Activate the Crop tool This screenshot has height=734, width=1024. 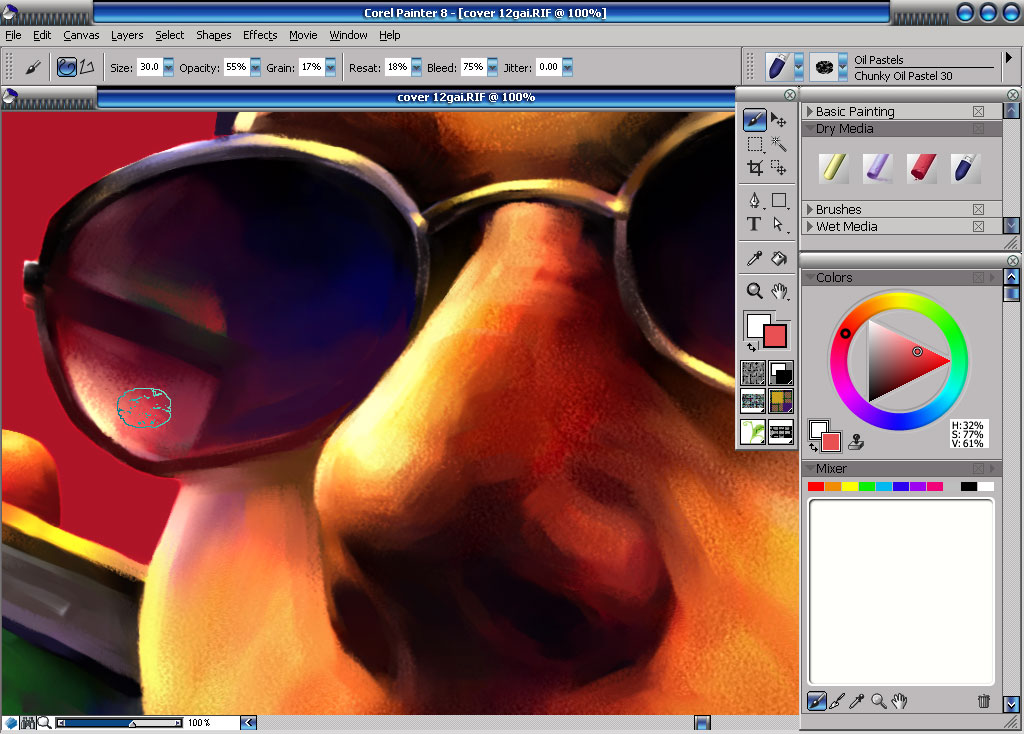(x=755, y=168)
